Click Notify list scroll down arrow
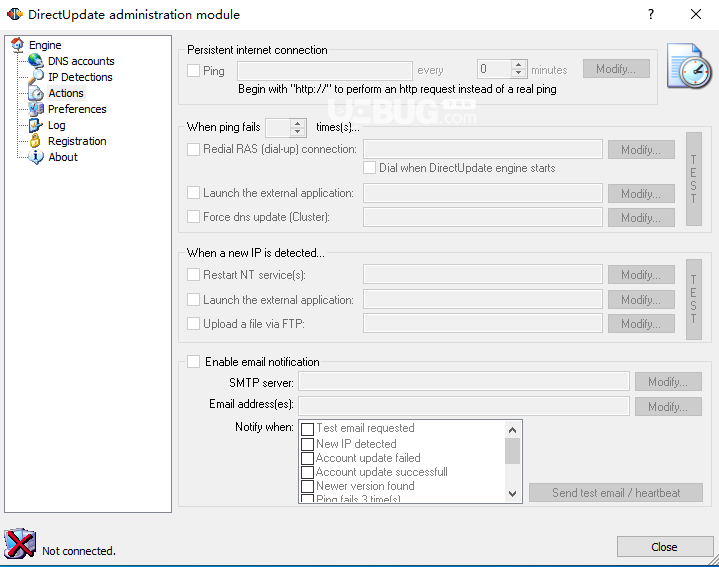 [513, 494]
